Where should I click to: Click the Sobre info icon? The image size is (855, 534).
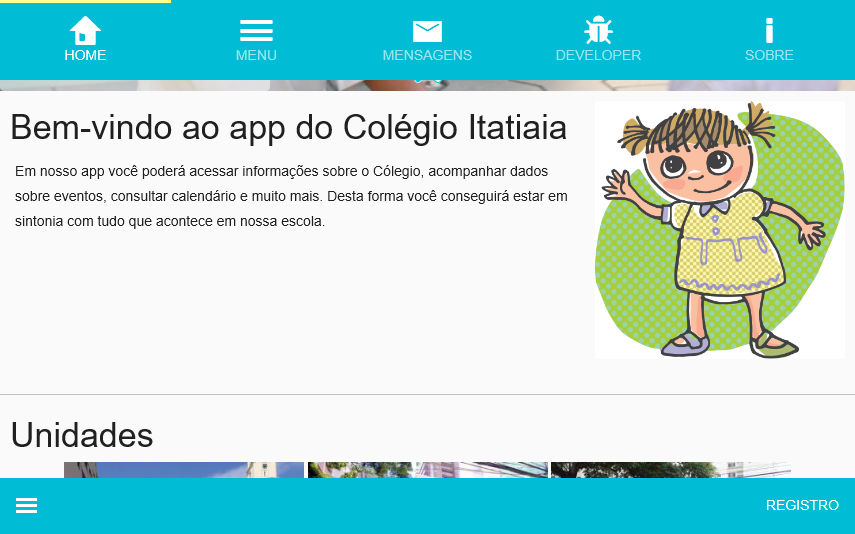[x=769, y=31]
